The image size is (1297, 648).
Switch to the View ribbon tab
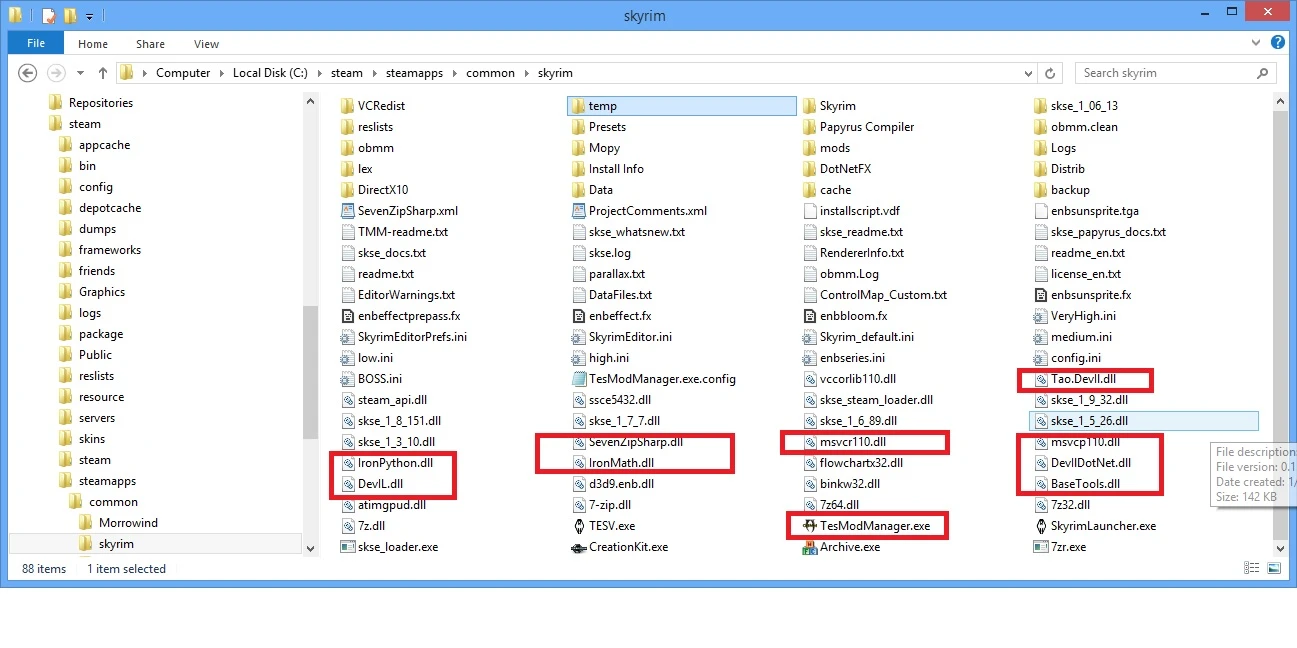[x=206, y=43]
